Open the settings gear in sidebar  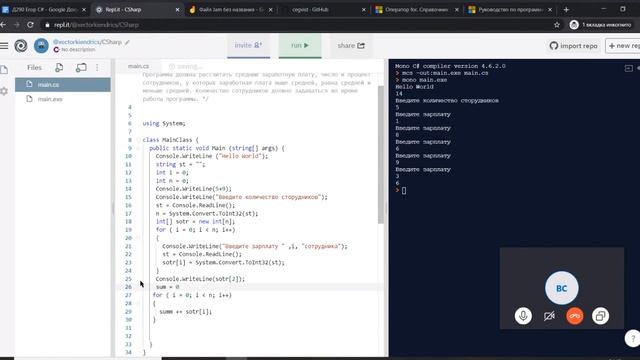(x=4, y=91)
